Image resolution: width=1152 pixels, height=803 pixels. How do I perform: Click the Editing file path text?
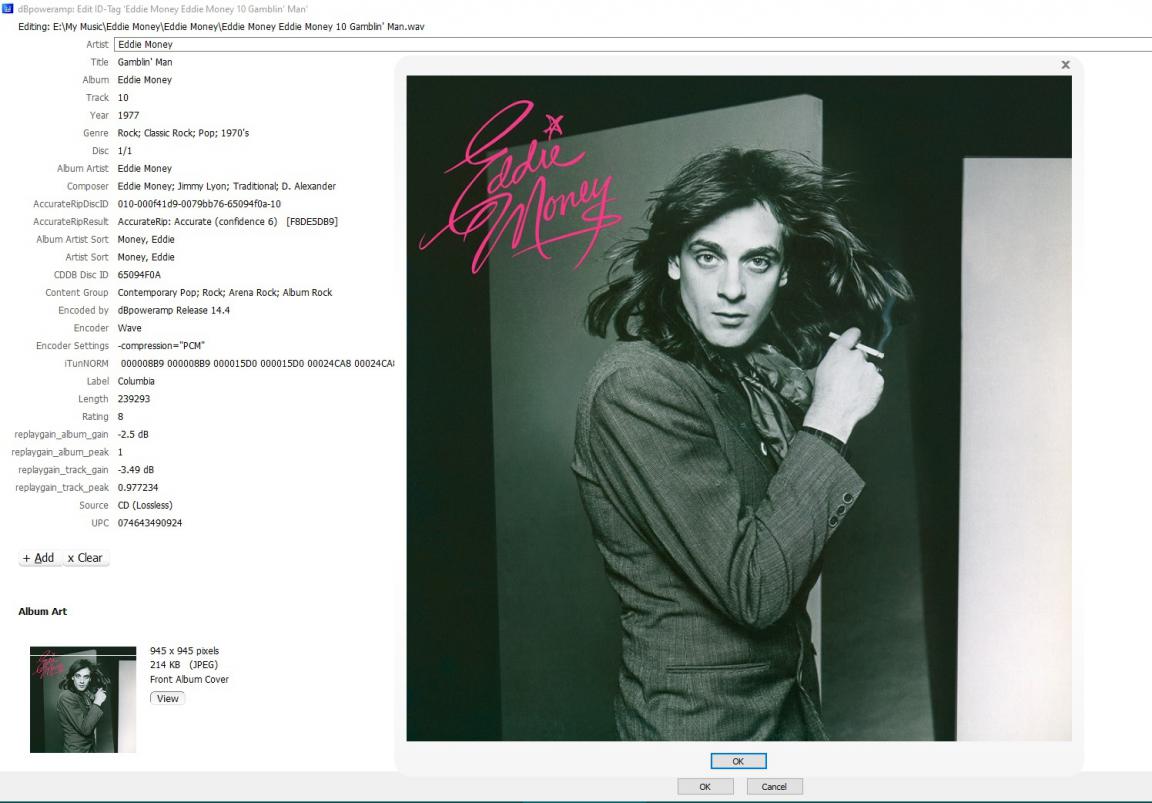point(221,26)
